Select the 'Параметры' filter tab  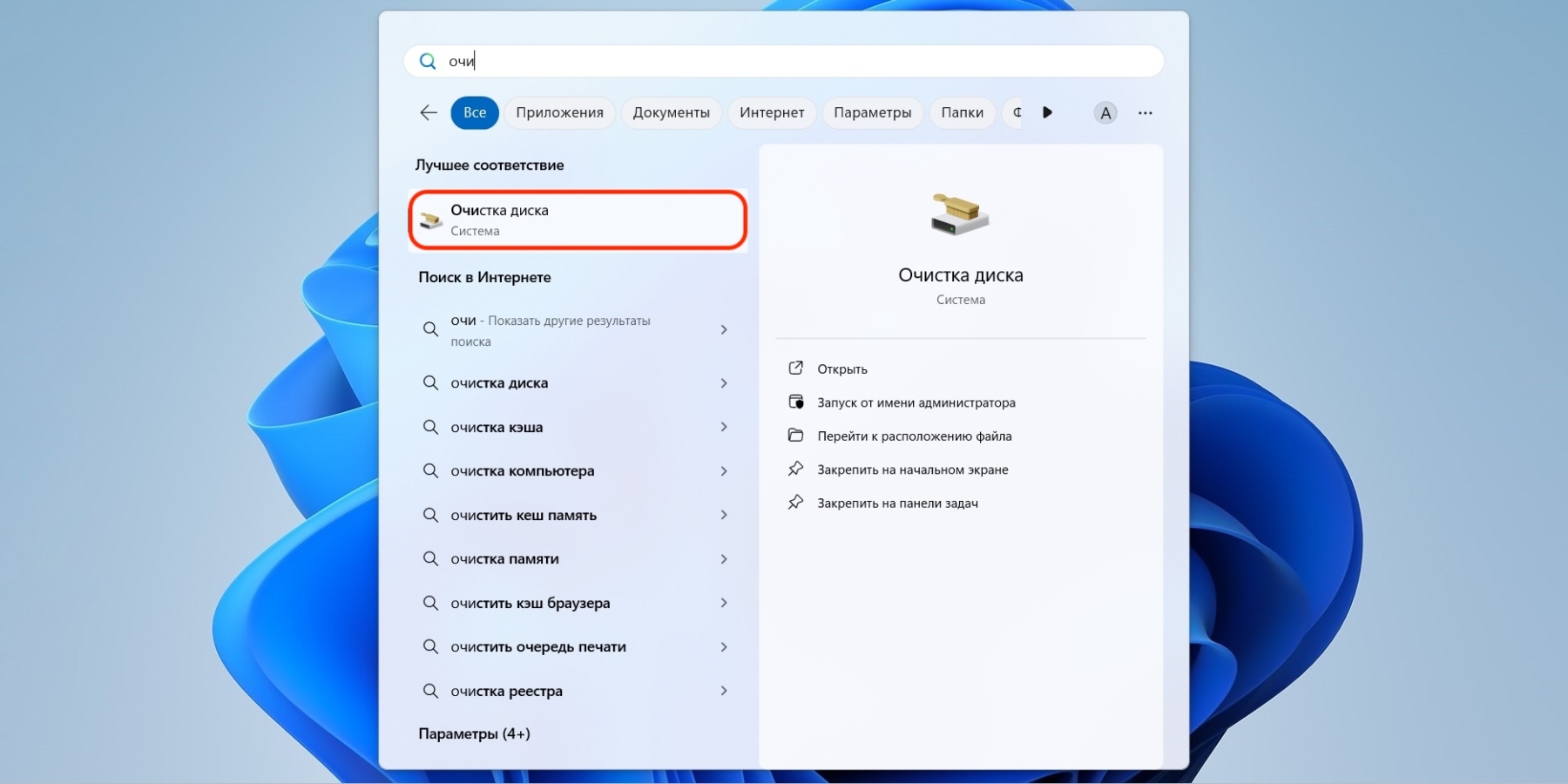[872, 112]
